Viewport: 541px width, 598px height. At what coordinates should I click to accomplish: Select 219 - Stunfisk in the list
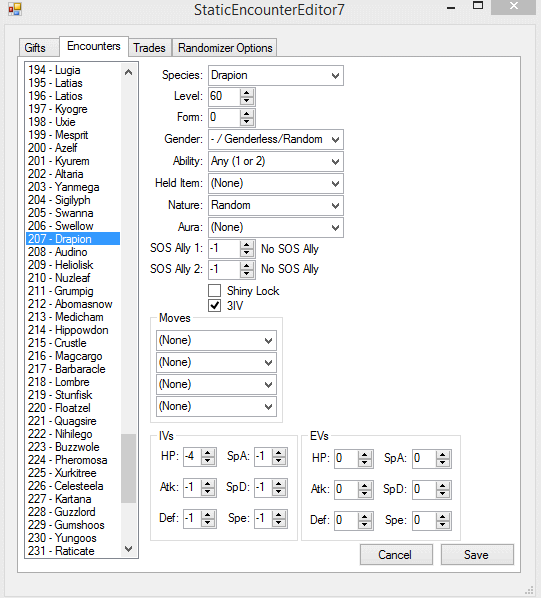pos(73,395)
